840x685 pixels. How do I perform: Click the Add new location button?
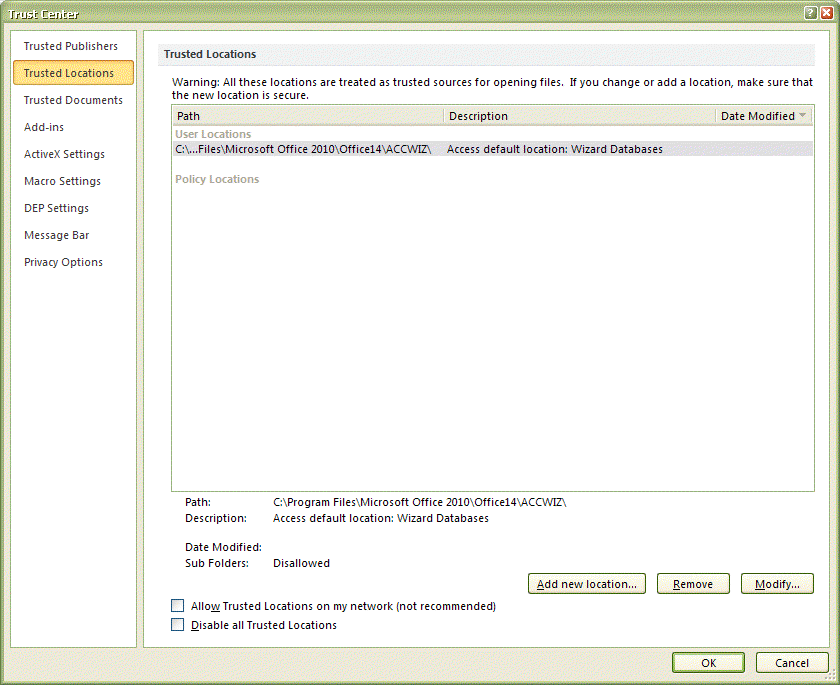click(587, 584)
